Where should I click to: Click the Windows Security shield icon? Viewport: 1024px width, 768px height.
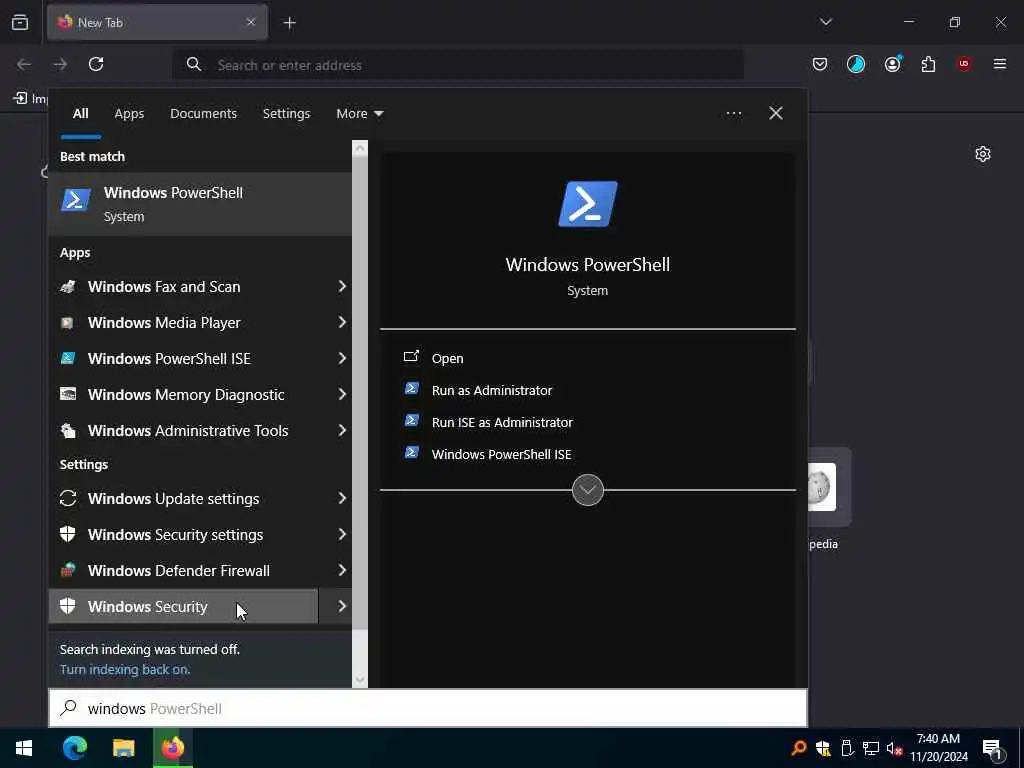pos(68,606)
